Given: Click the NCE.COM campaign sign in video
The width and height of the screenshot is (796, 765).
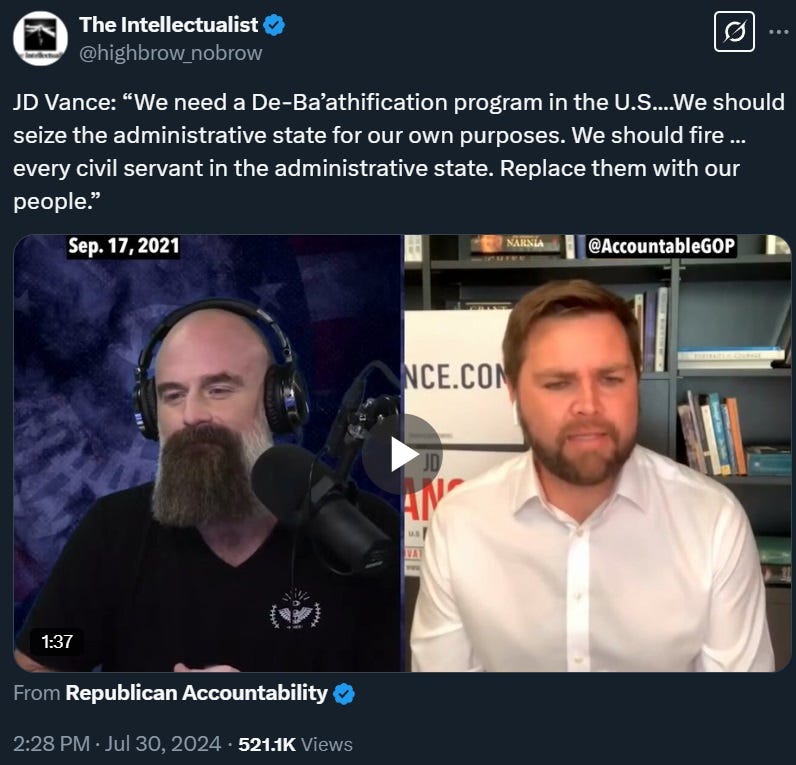Looking at the screenshot, I should pos(455,378).
